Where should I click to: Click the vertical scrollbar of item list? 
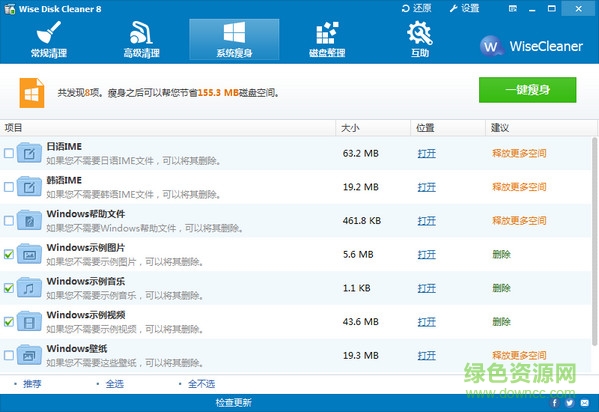594,241
